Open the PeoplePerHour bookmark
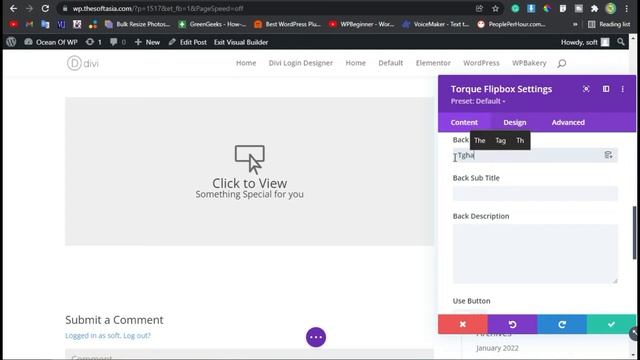 click(511, 24)
